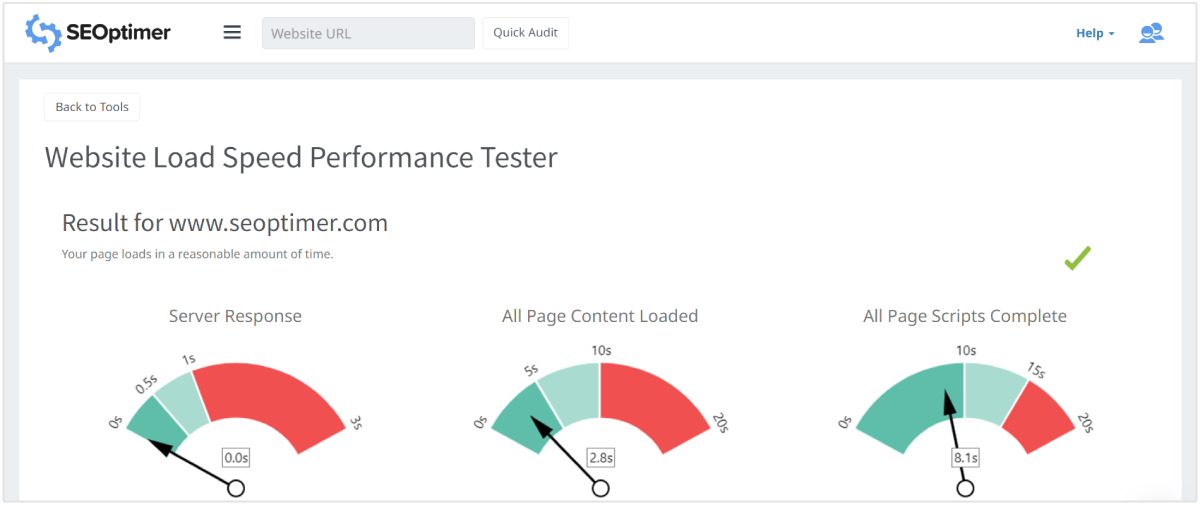Click the 0.0s Server Response value label

coord(236,457)
